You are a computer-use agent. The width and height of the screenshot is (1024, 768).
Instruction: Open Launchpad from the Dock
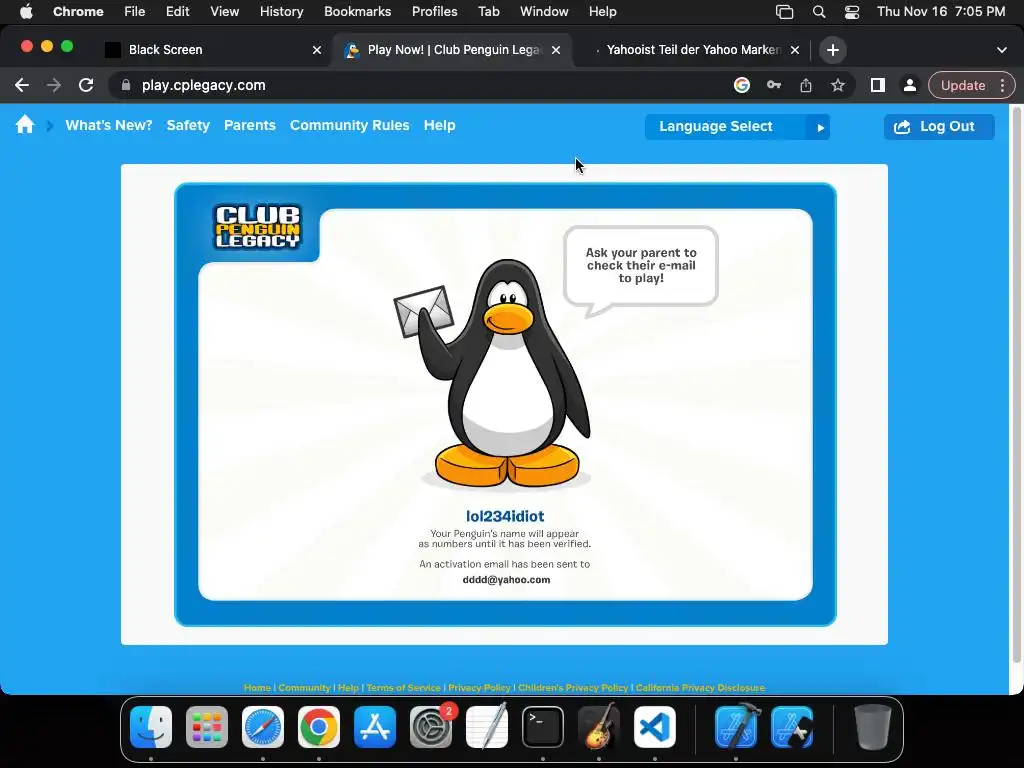click(x=207, y=727)
